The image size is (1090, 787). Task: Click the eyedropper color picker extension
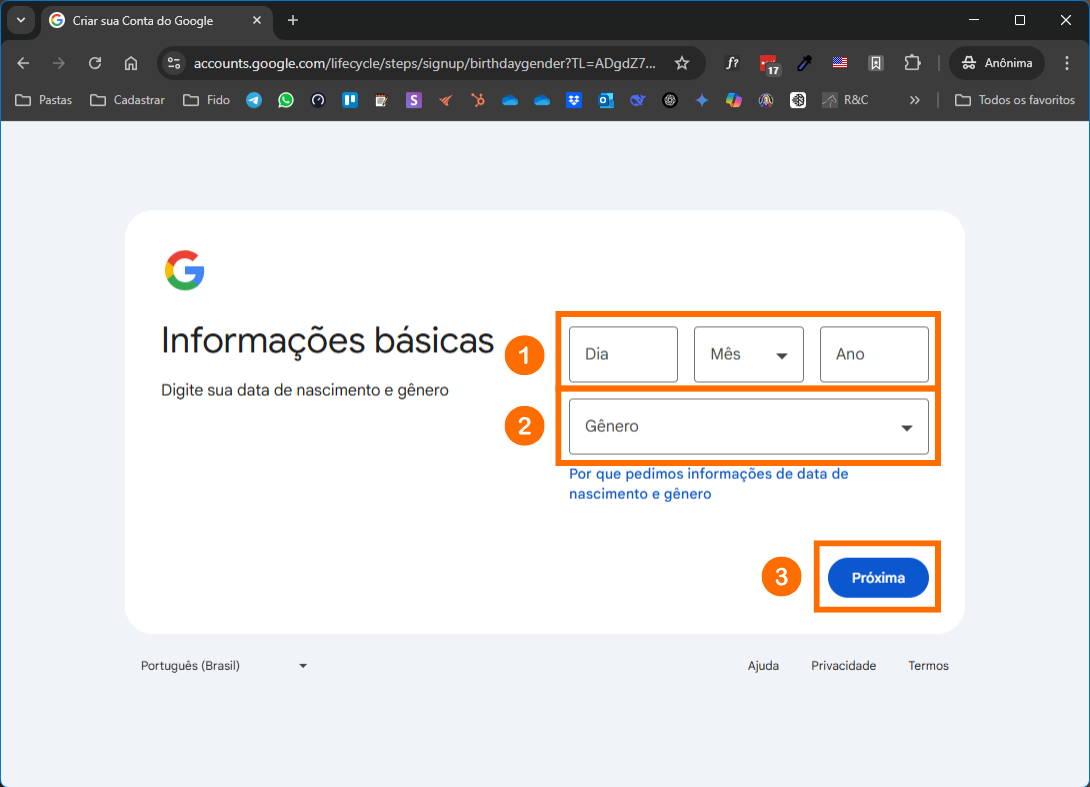click(804, 63)
